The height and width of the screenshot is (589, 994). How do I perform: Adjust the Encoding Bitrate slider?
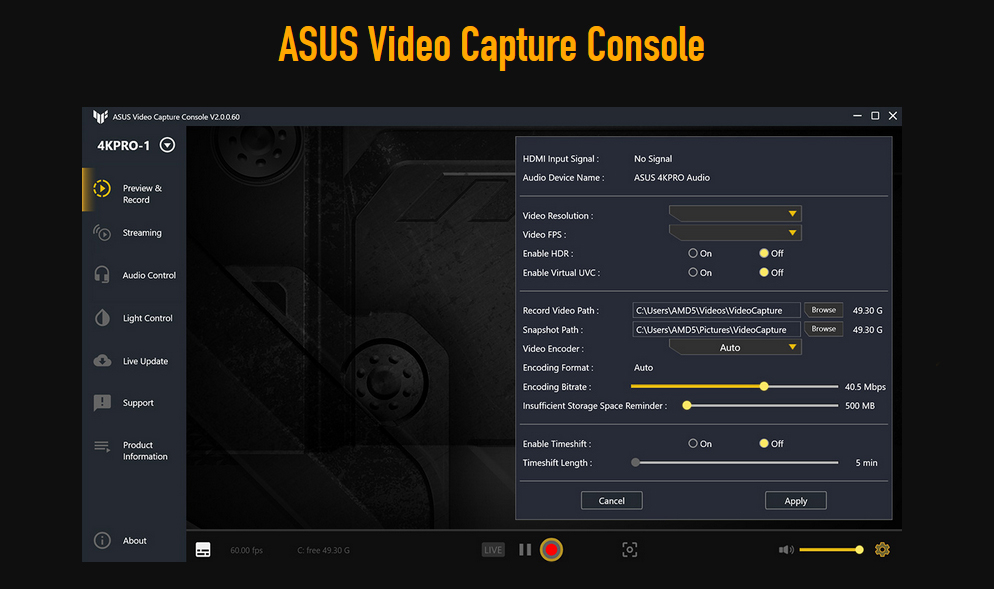pos(764,386)
